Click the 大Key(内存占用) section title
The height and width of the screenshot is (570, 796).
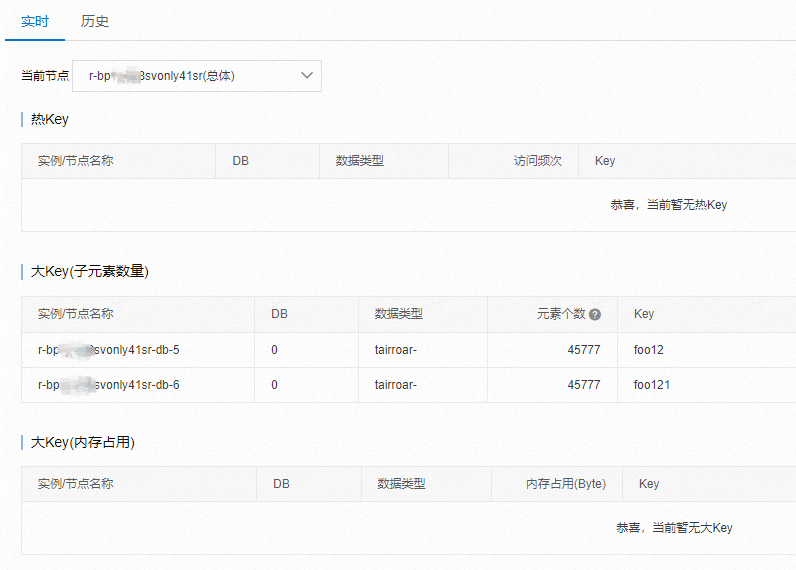(83, 441)
